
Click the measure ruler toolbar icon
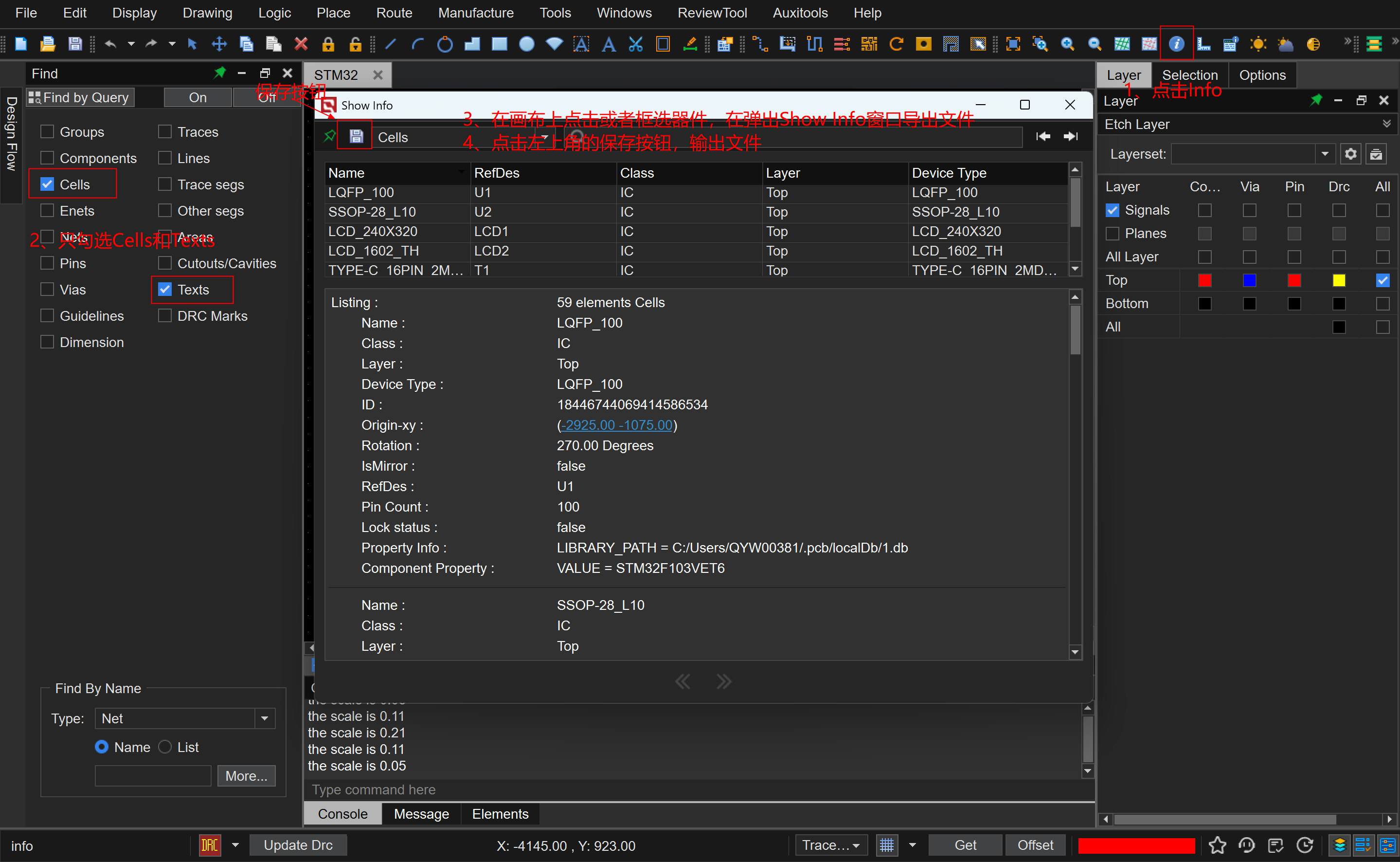[x=1203, y=44]
